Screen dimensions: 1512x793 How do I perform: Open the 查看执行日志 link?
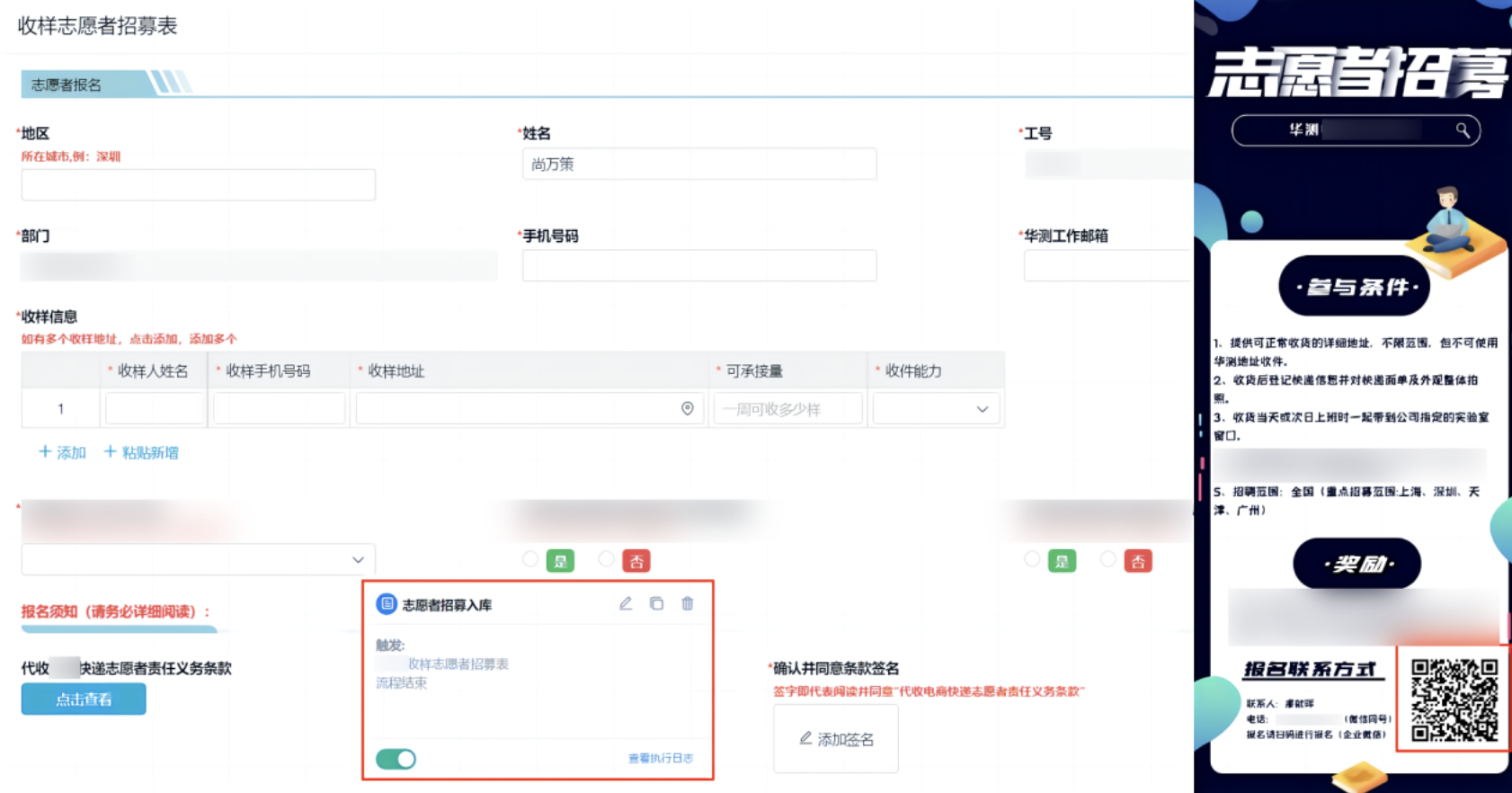(661, 758)
